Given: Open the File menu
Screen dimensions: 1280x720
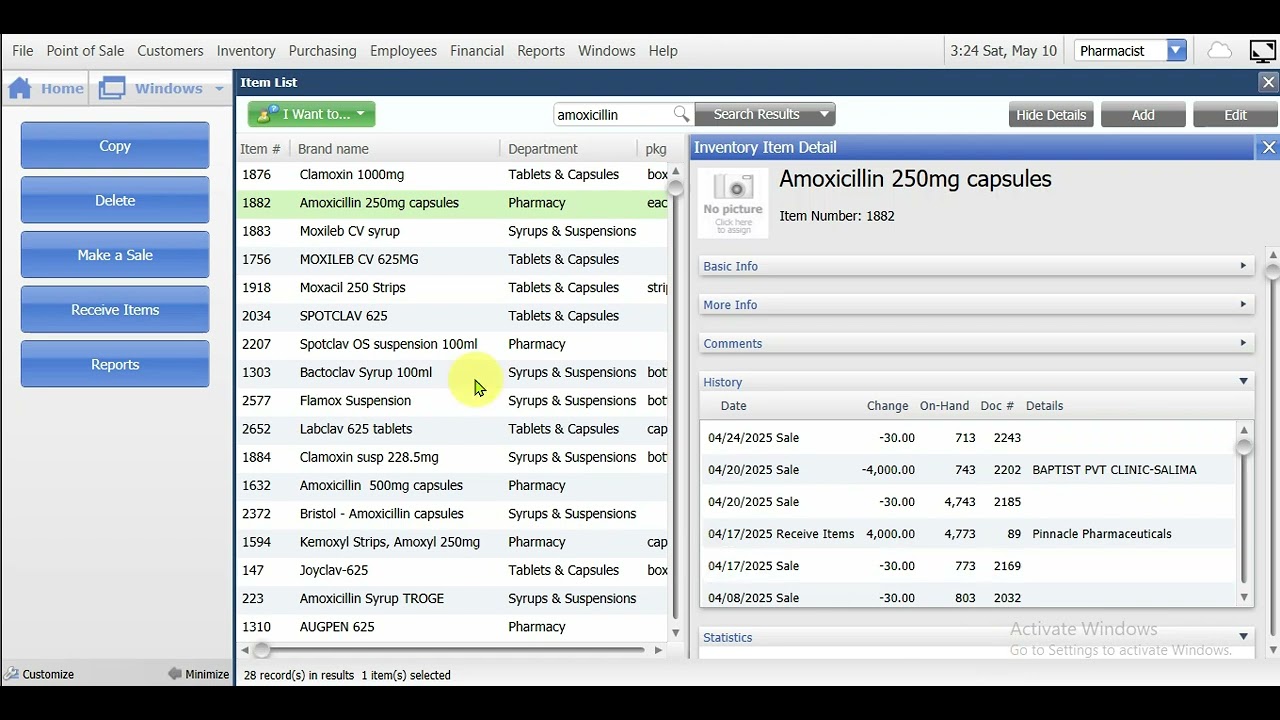Looking at the screenshot, I should tap(23, 50).
